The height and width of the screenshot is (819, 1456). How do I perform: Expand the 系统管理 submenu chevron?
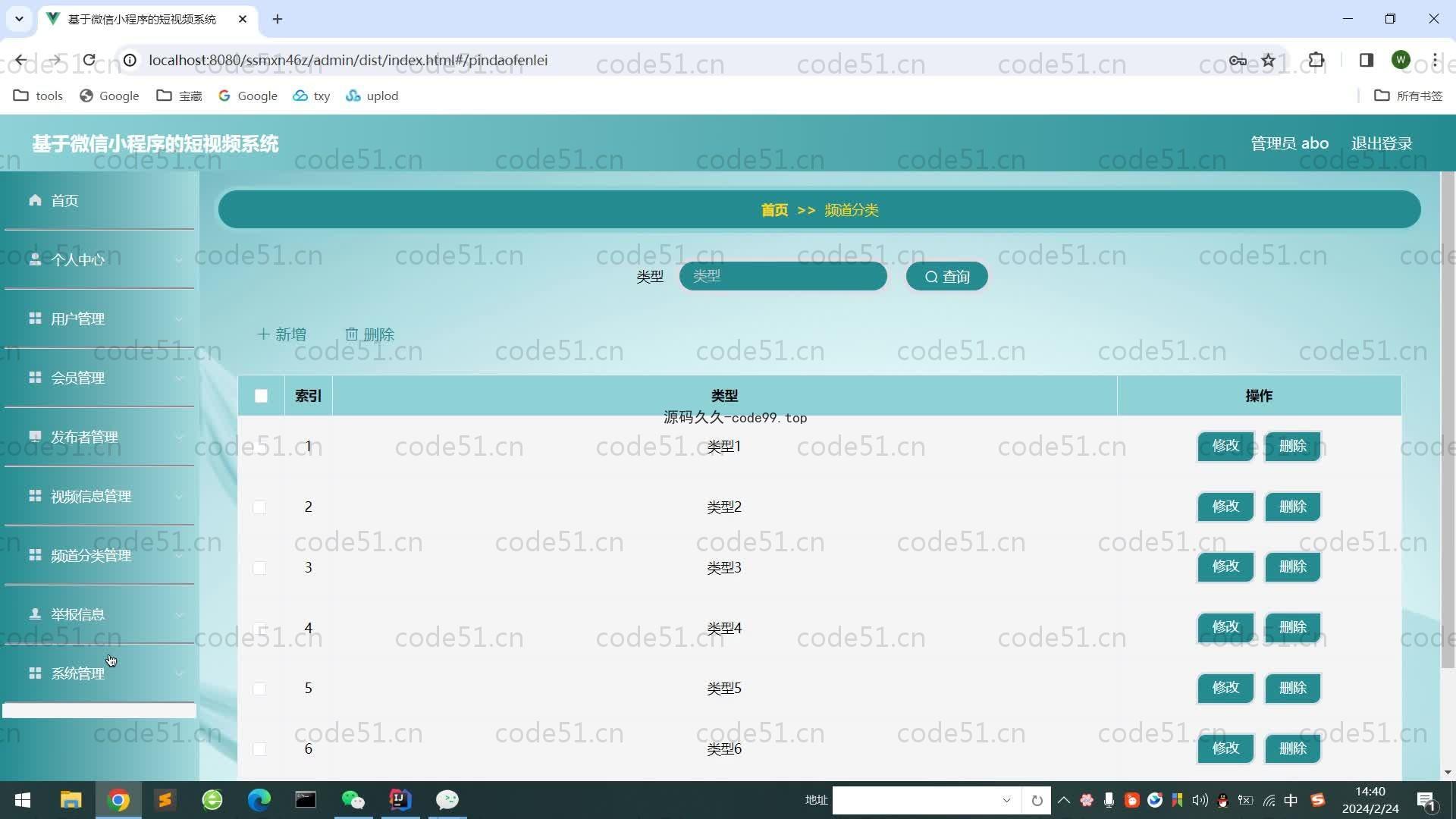179,673
